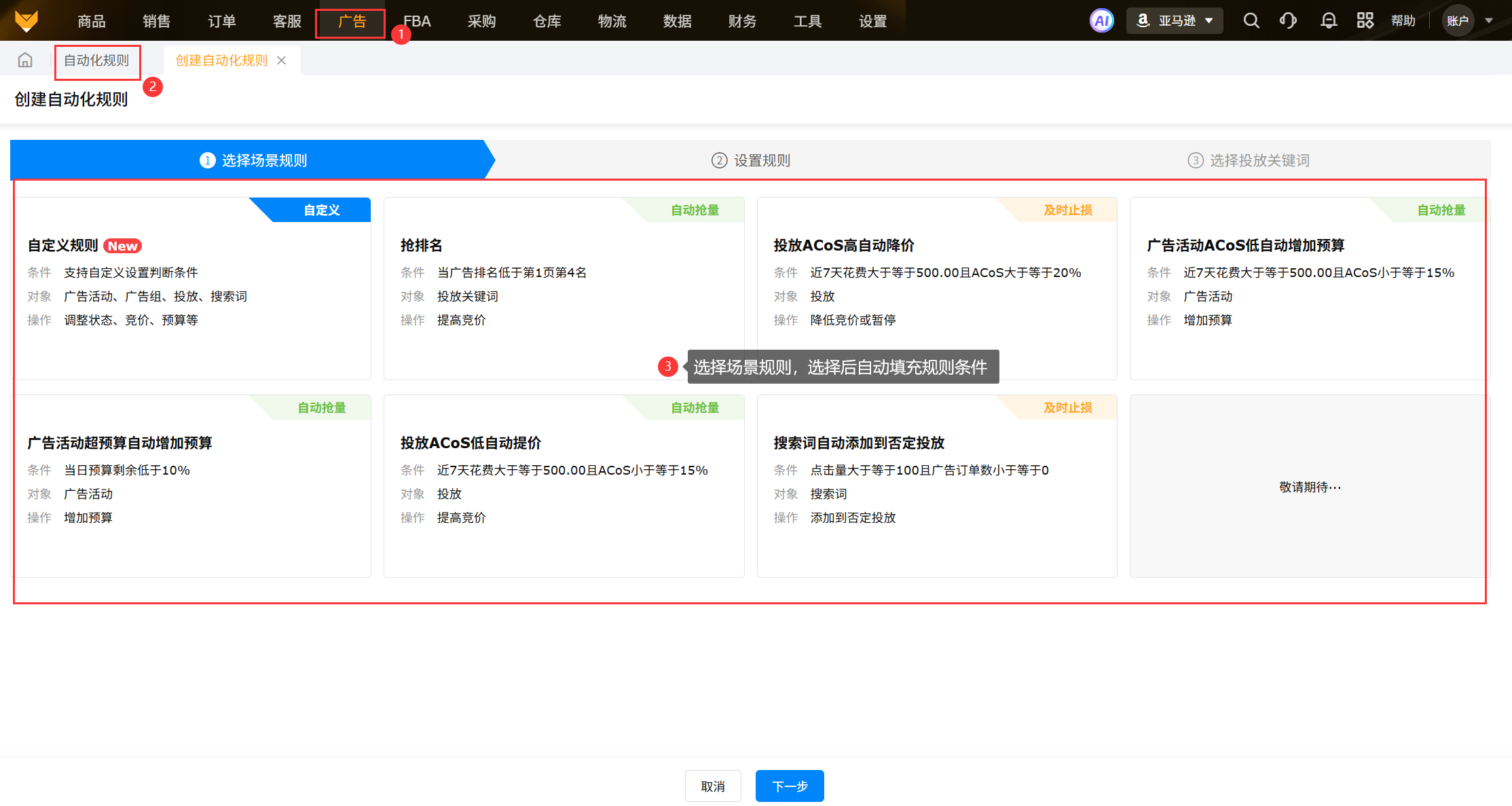Select the 抢排名 scenario card
Screen dimensions: 1512x806
tap(564, 289)
